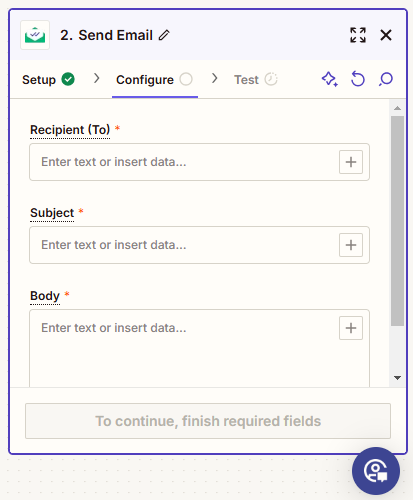Expand the step panel to fullscreen
413x500 pixels.
pos(358,35)
